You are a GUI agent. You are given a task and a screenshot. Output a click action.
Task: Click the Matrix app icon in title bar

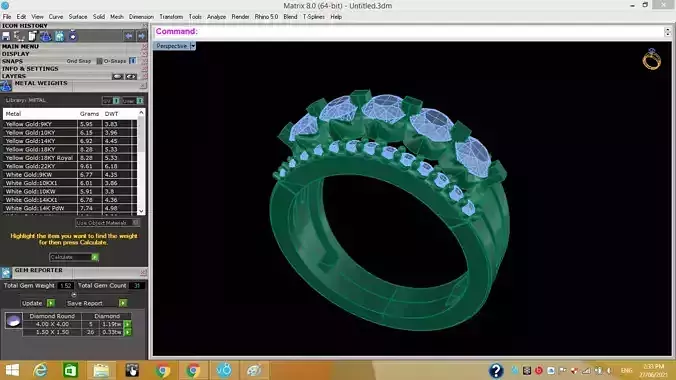pos(5,6)
